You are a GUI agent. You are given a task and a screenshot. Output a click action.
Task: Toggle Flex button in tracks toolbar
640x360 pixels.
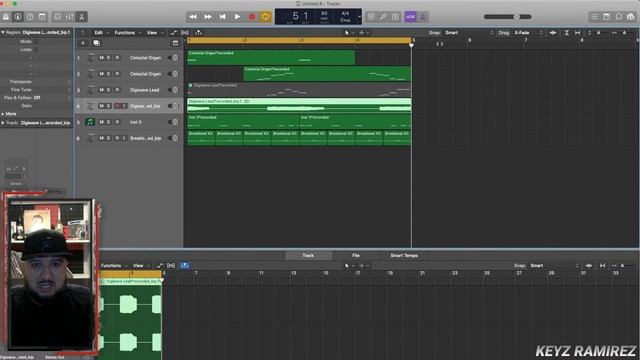pos(185,33)
